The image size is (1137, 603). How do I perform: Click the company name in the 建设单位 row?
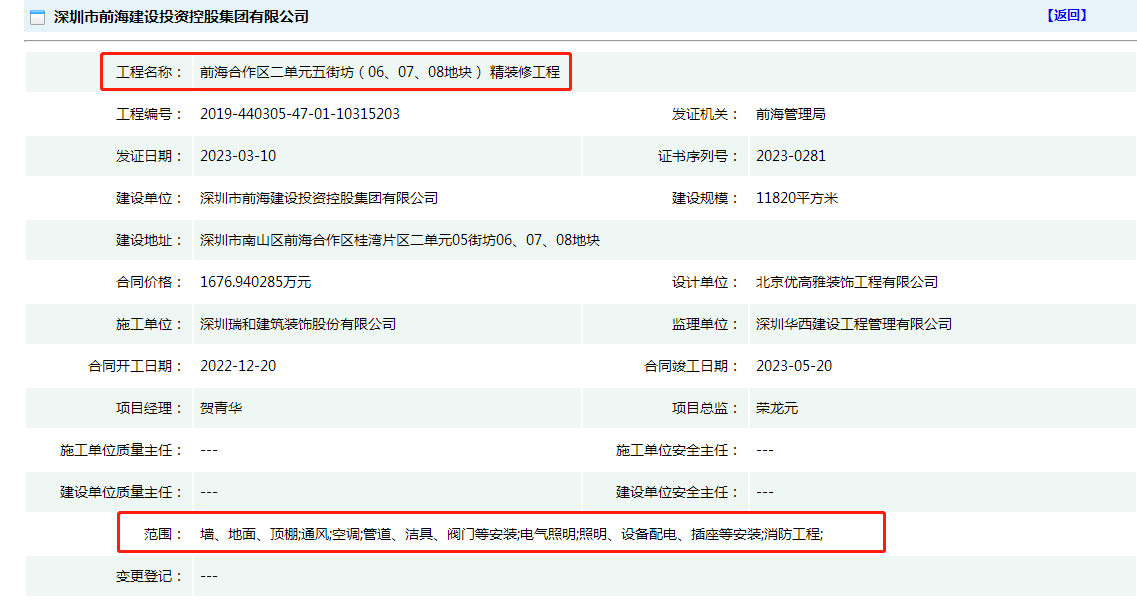pos(319,198)
